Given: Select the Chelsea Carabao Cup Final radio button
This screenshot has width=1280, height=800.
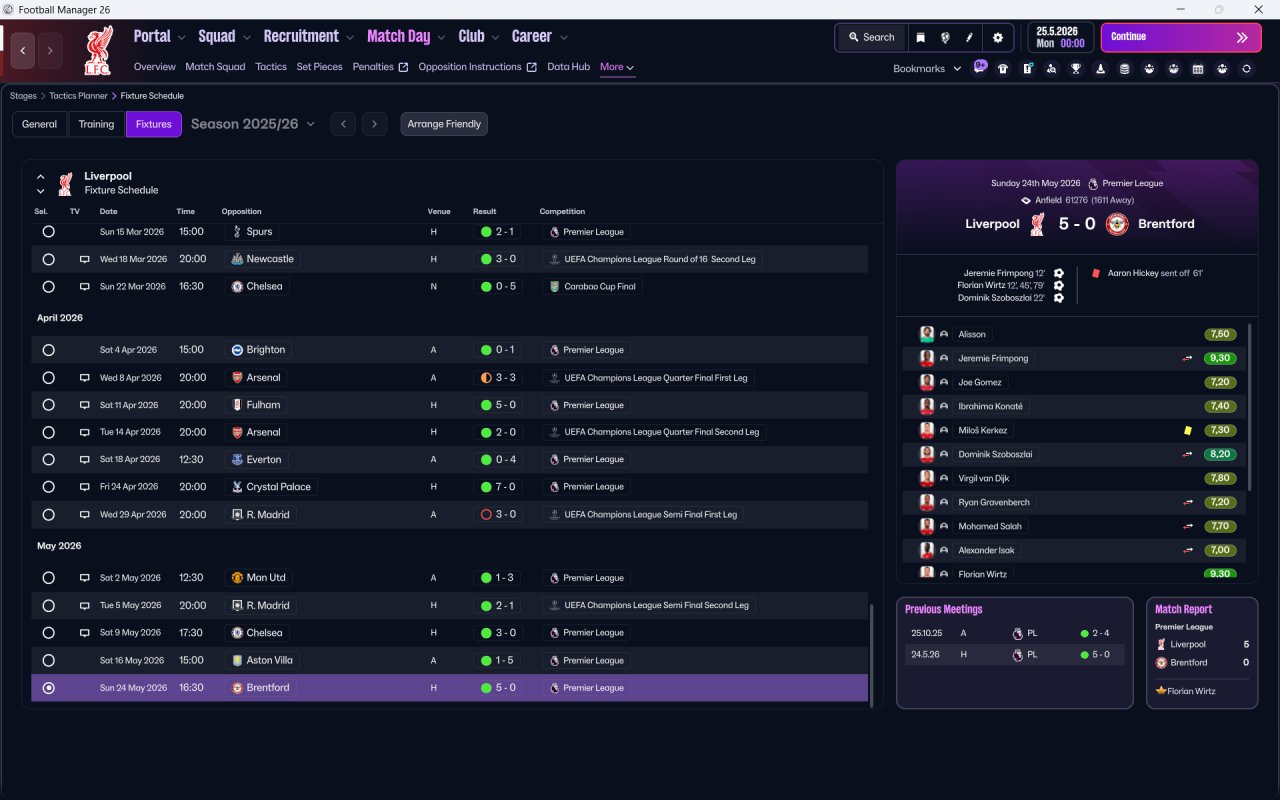Looking at the screenshot, I should point(48,286).
